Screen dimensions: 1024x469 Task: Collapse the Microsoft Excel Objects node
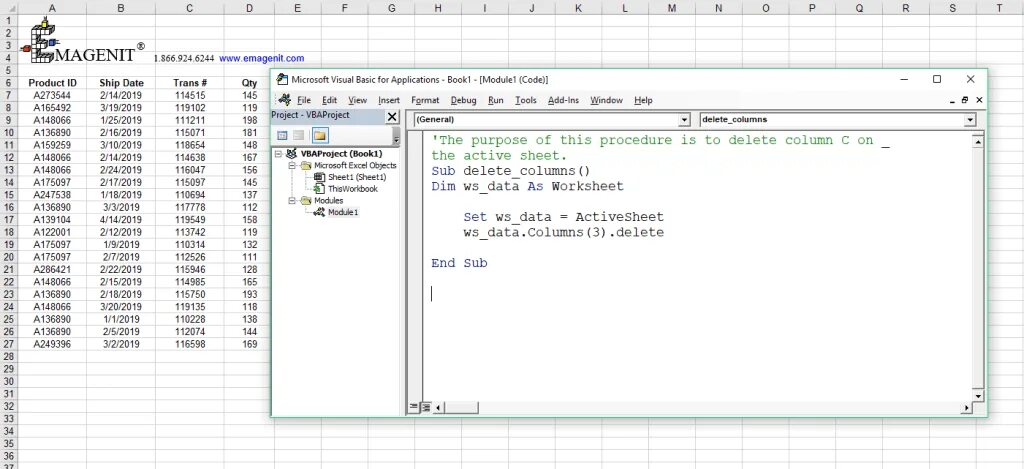[x=292, y=165]
